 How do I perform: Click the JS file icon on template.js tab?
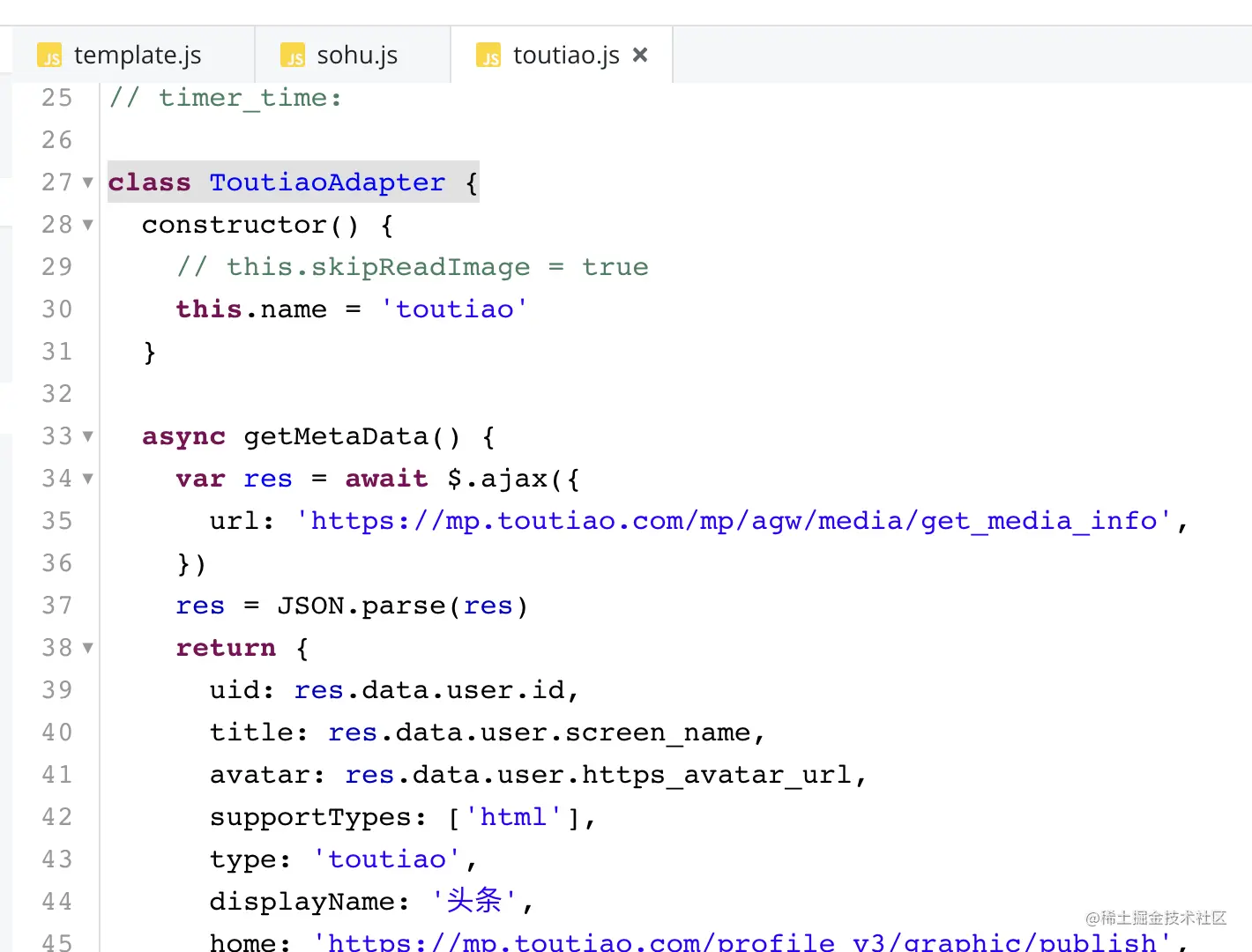point(49,56)
